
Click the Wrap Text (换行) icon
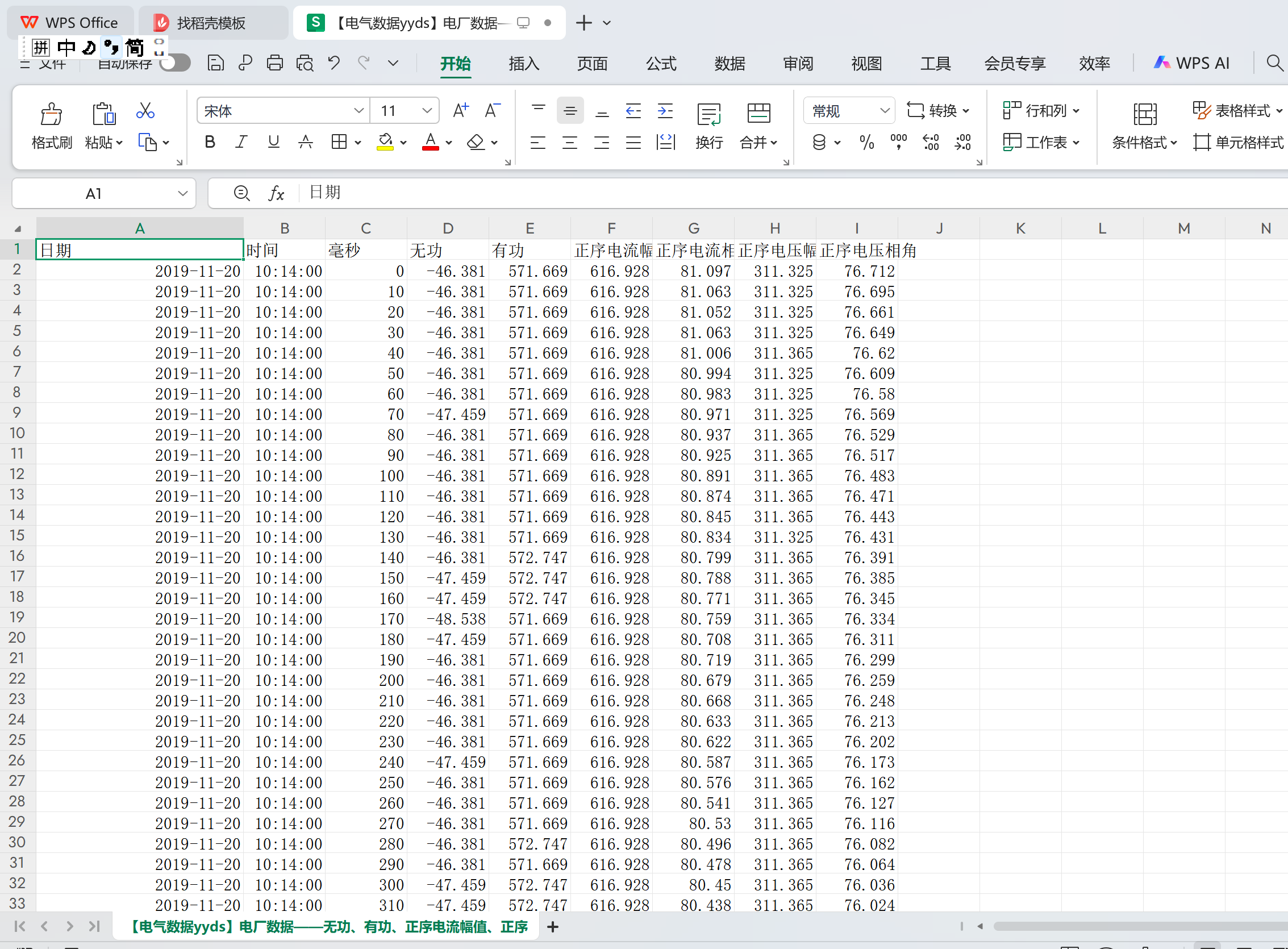click(x=708, y=114)
